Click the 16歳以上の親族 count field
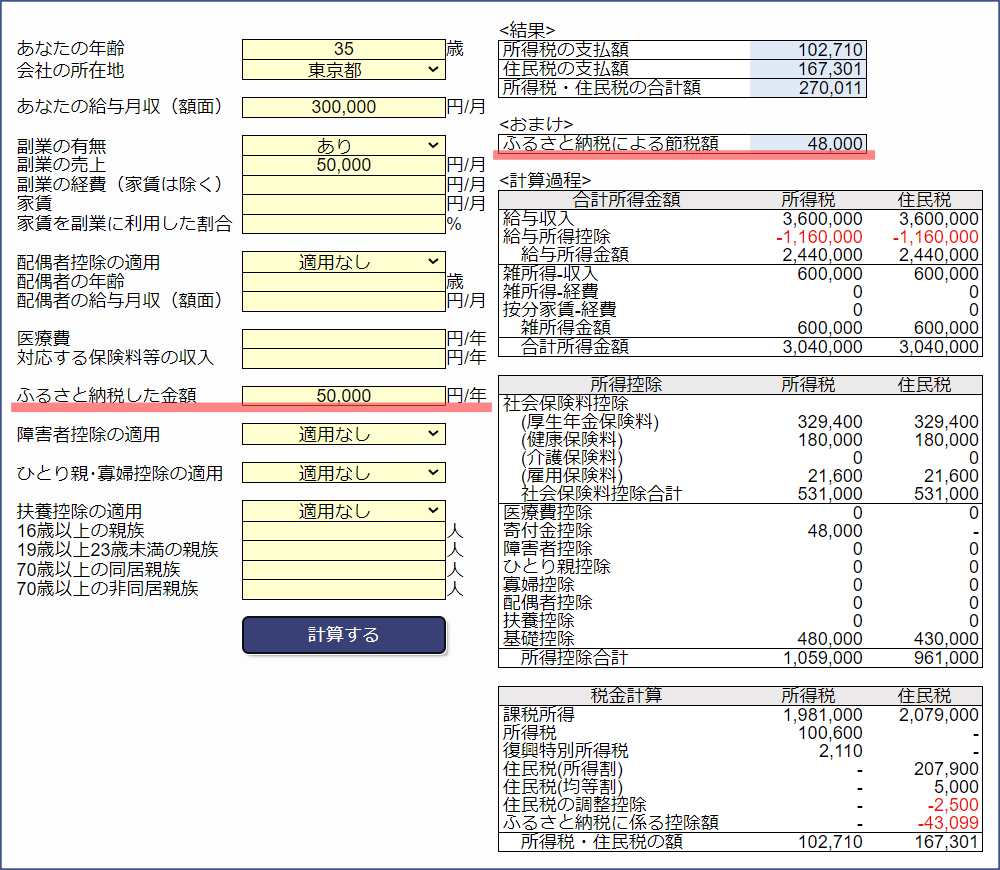 point(344,531)
